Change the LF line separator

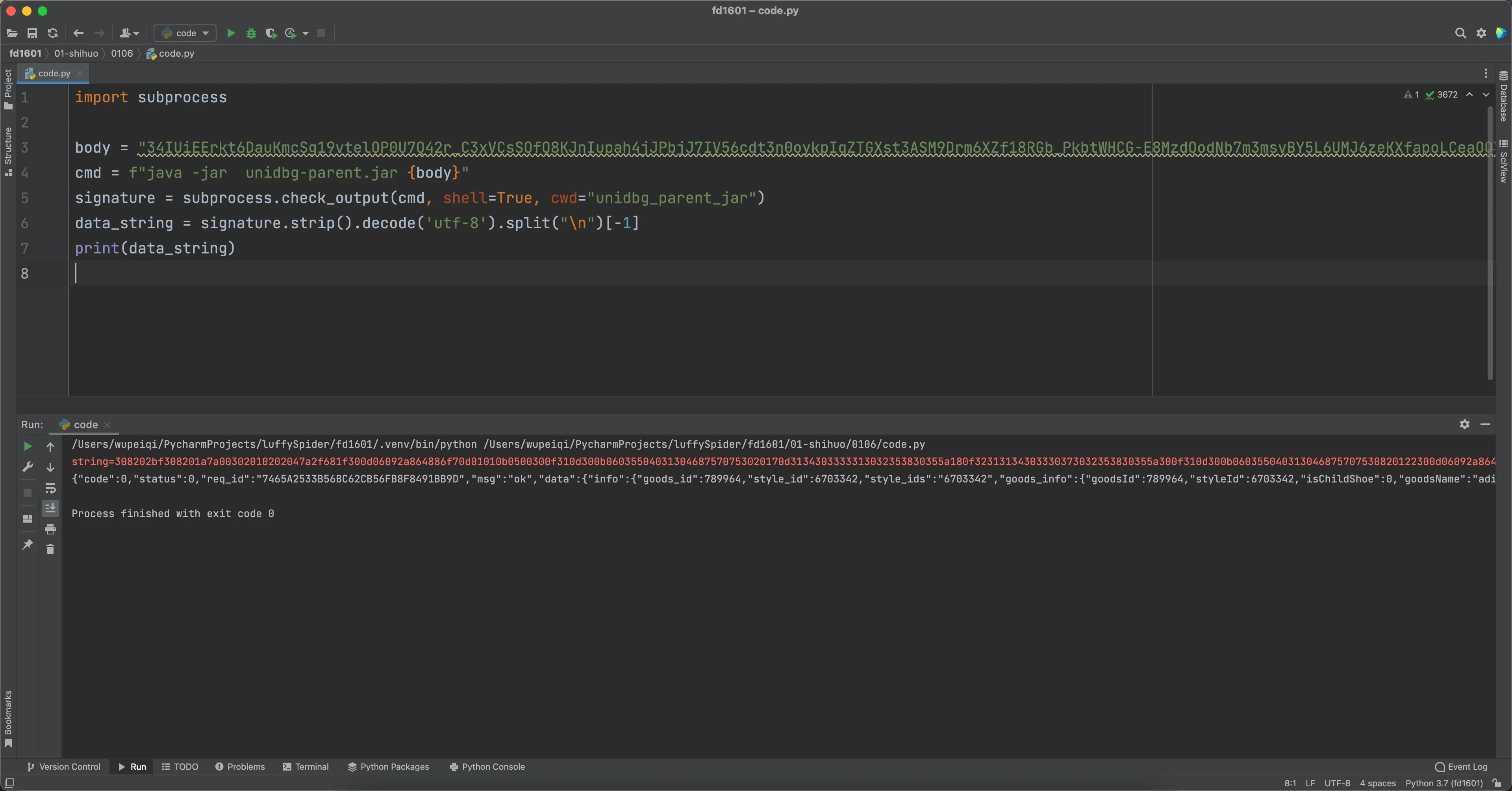click(x=1310, y=784)
